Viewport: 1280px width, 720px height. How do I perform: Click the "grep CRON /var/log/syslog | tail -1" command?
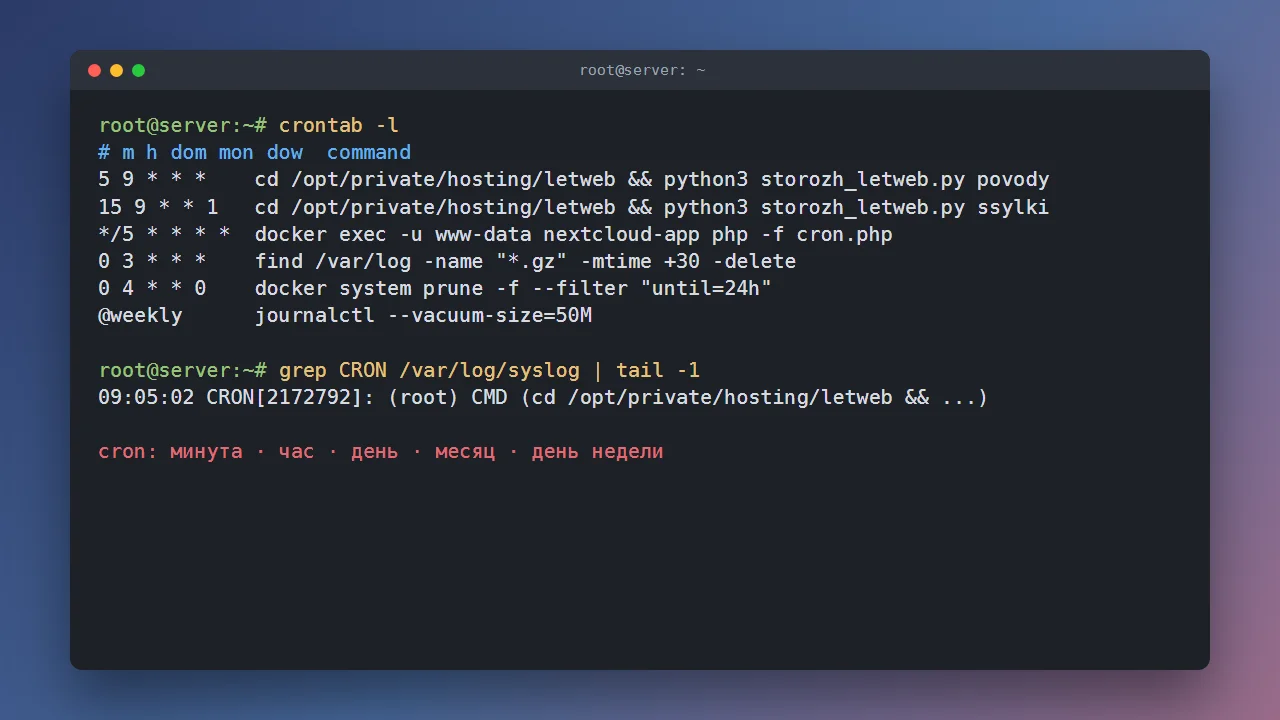click(490, 370)
